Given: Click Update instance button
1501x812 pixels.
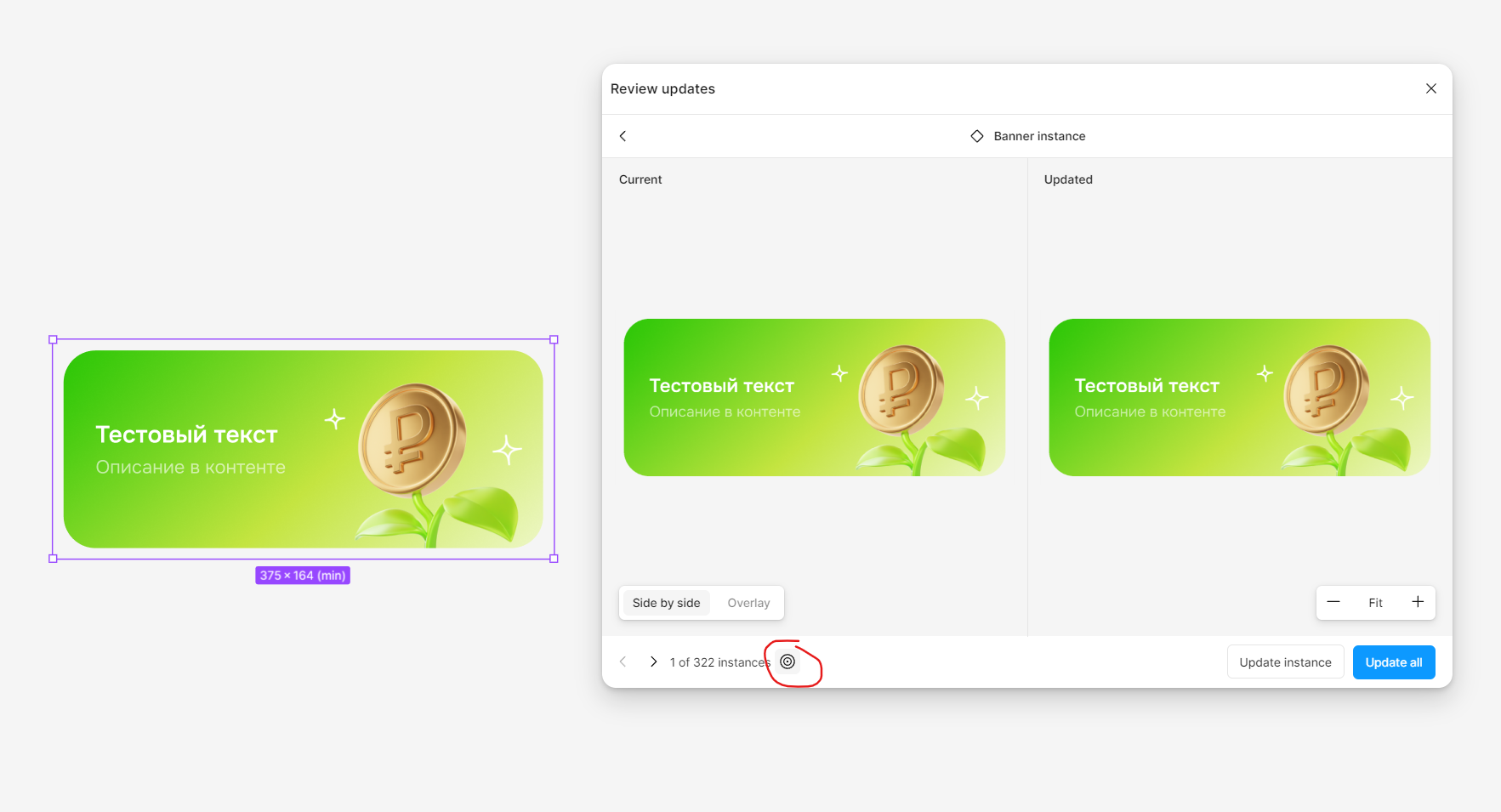Looking at the screenshot, I should click(1285, 662).
